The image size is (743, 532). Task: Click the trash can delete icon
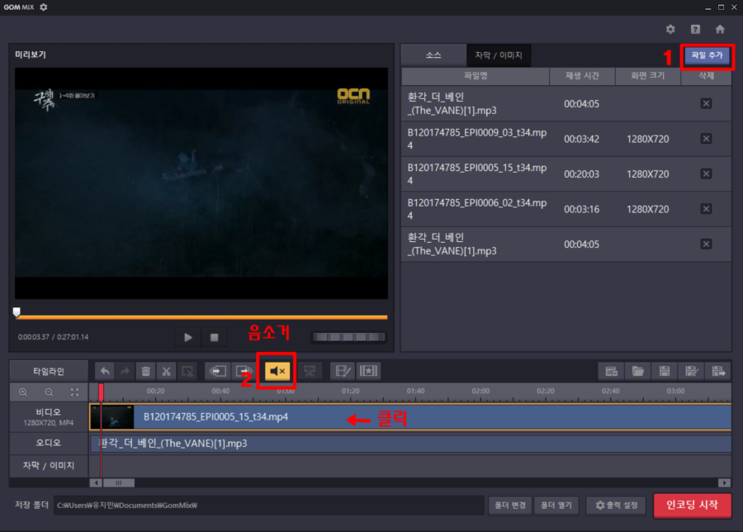pyautogui.click(x=146, y=371)
